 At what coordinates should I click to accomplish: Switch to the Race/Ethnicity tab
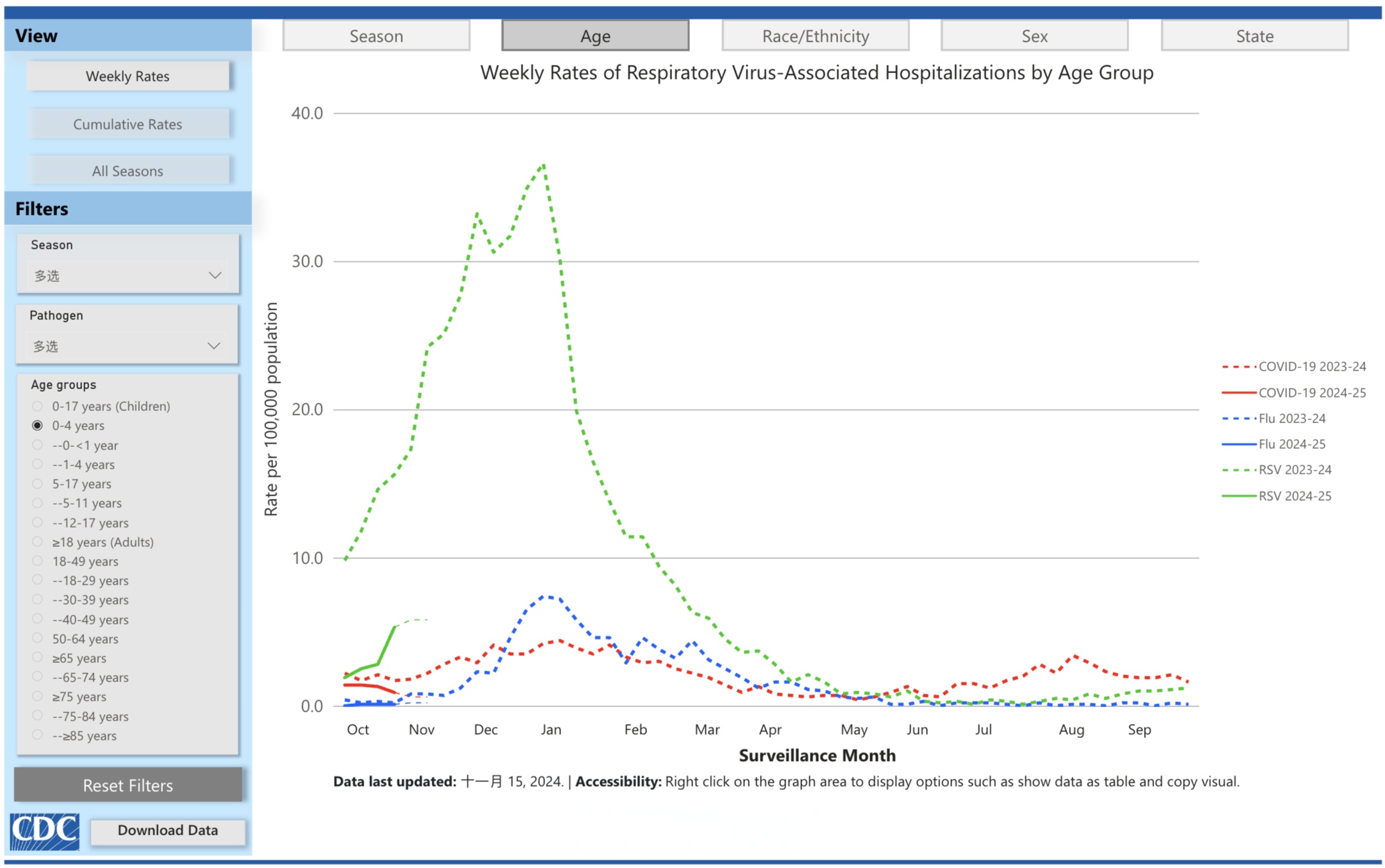tap(815, 36)
